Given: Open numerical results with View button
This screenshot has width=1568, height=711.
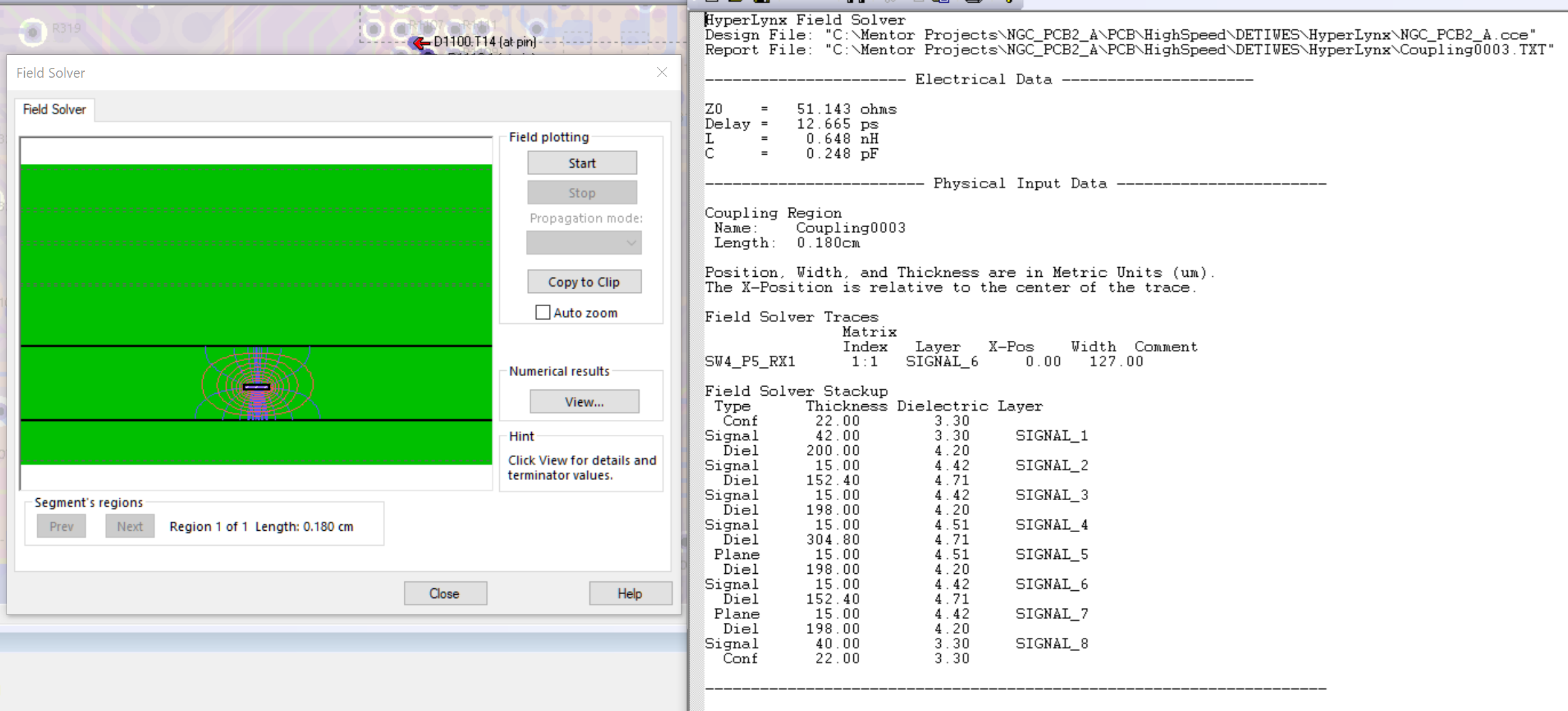Looking at the screenshot, I should (x=584, y=402).
